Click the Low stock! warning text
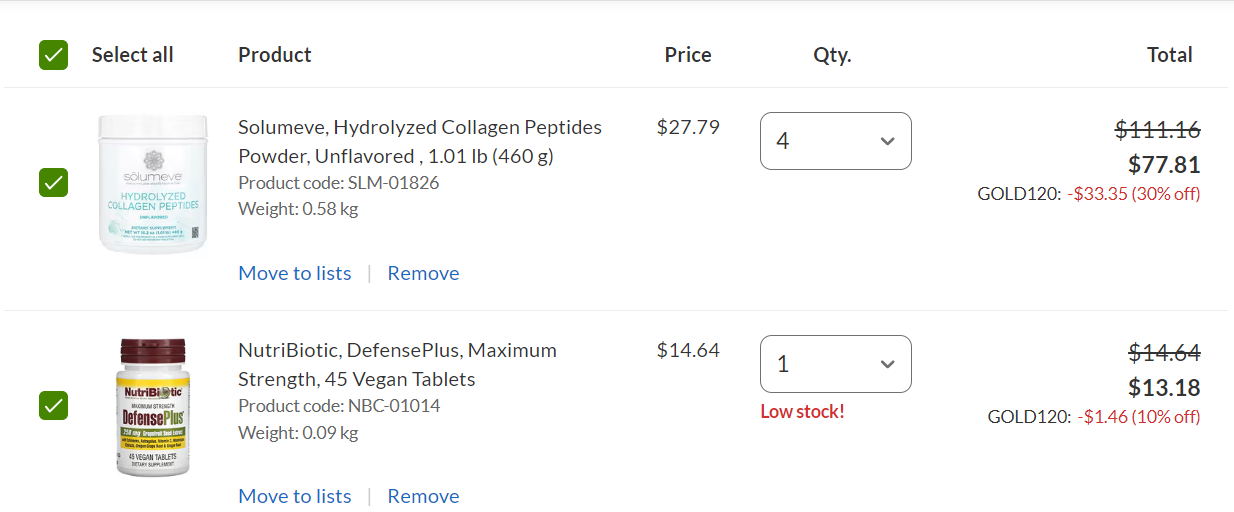1234x512 pixels. (802, 411)
